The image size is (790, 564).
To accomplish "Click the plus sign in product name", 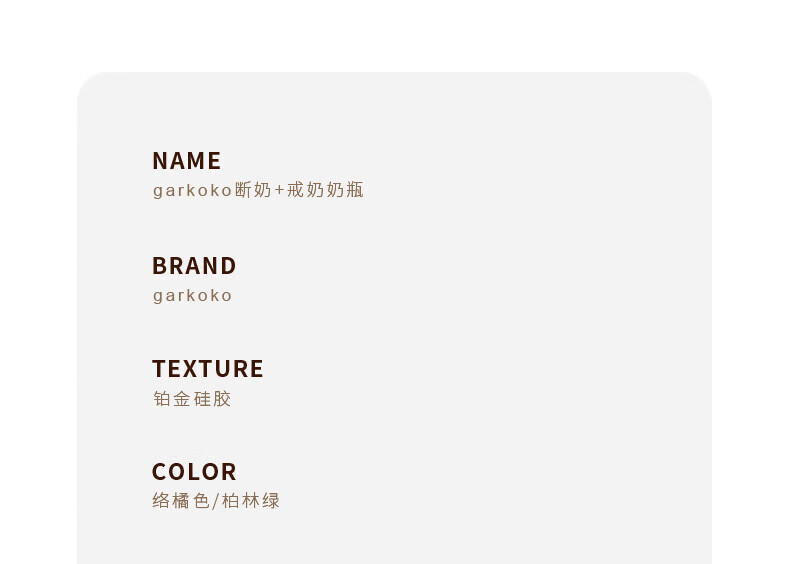I will pyautogui.click(x=280, y=191).
